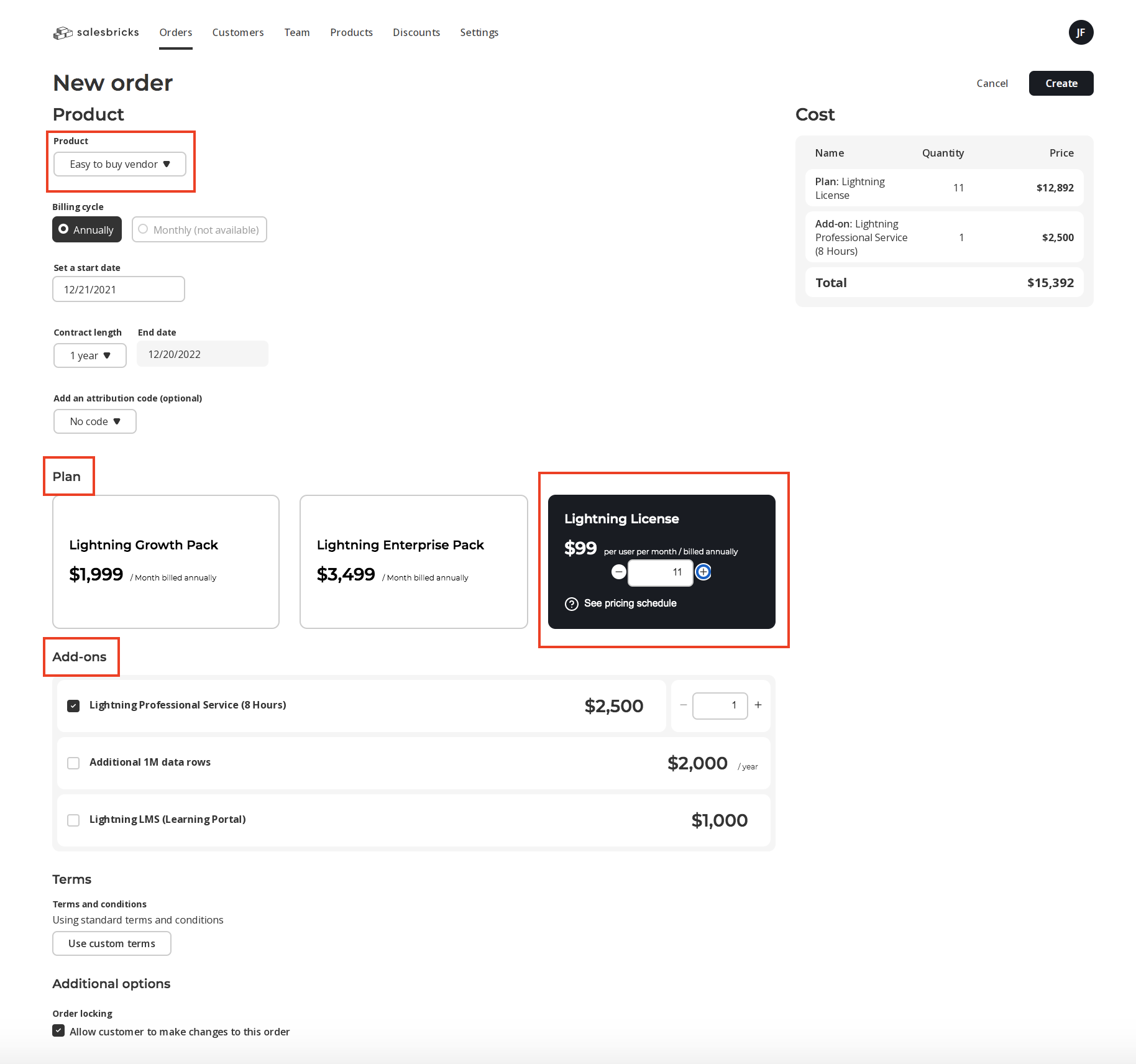Click the Lightning License quantity field showing 11
Viewport: 1136px width, 1064px height.
click(x=660, y=572)
